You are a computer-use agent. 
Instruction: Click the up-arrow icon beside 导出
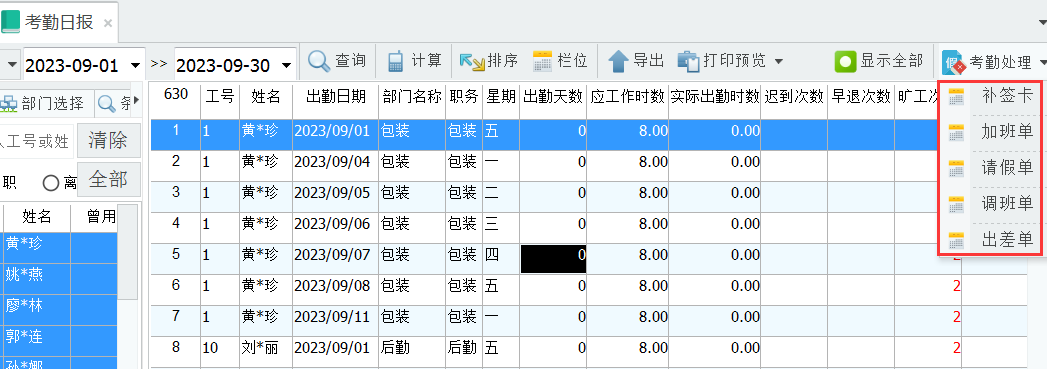(x=619, y=62)
